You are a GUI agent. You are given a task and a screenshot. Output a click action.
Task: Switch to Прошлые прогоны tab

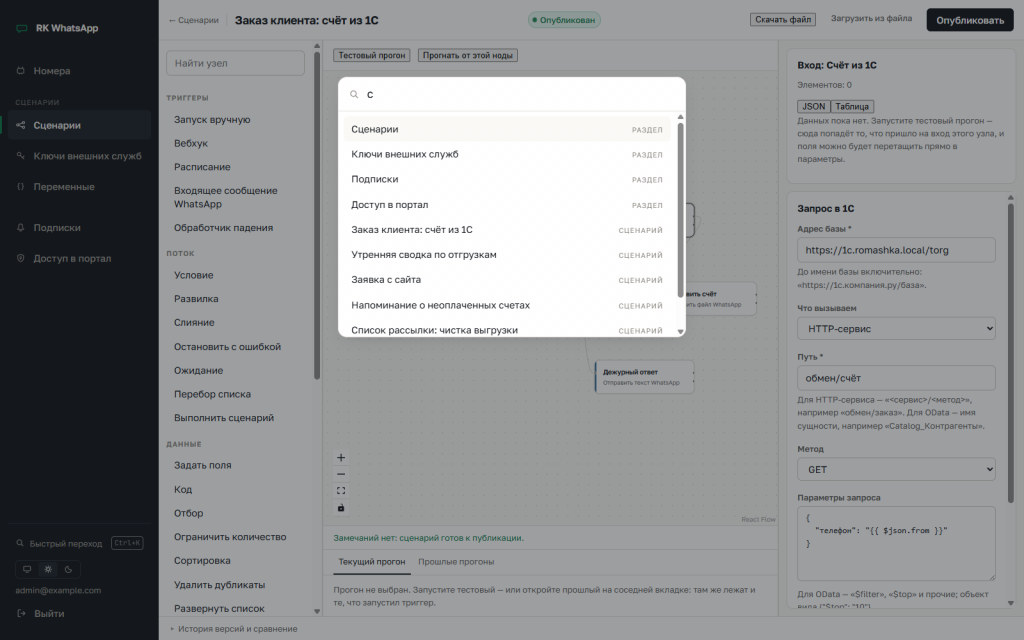coord(456,562)
